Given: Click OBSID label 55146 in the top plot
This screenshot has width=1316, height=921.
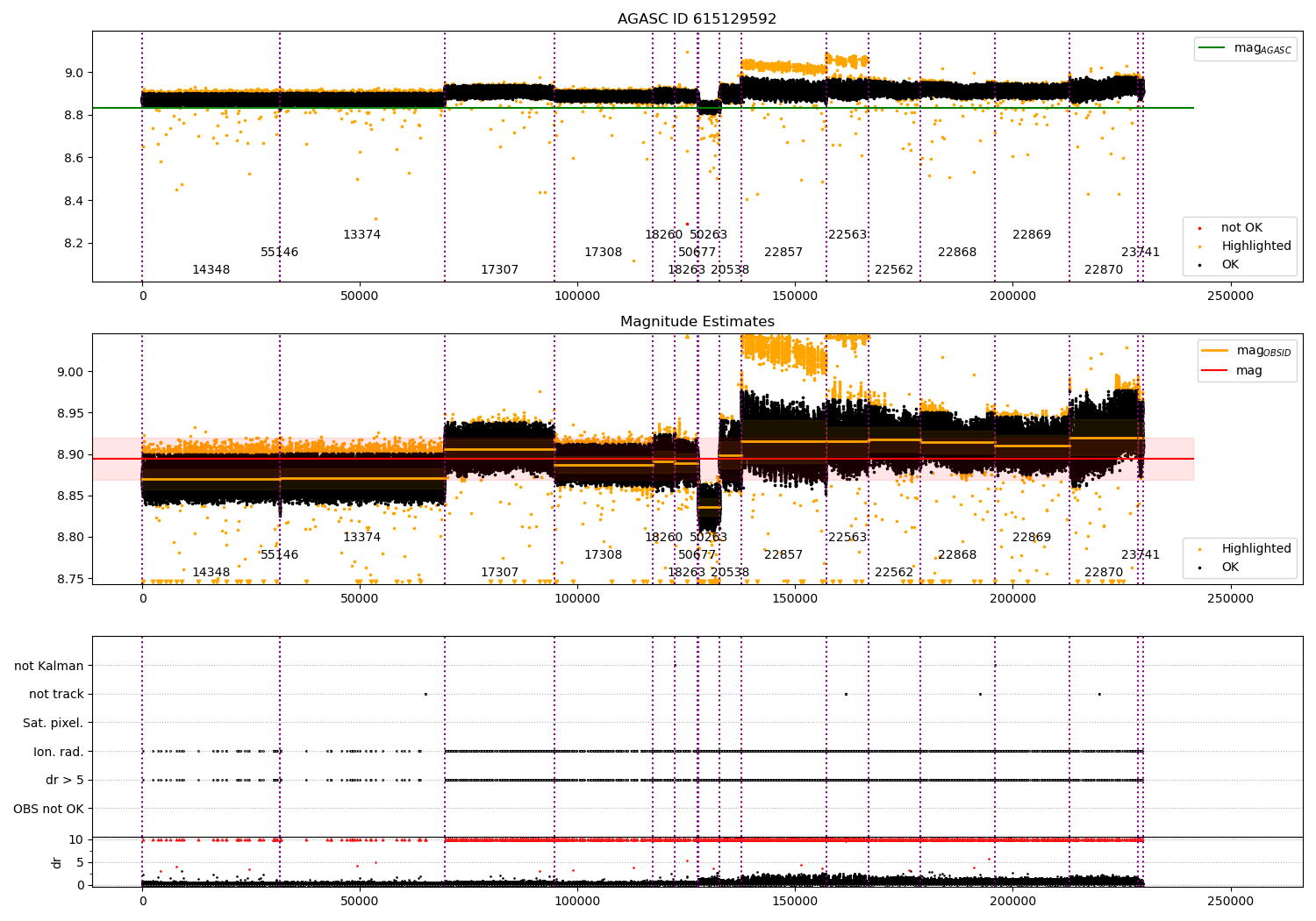Looking at the screenshot, I should (x=279, y=253).
